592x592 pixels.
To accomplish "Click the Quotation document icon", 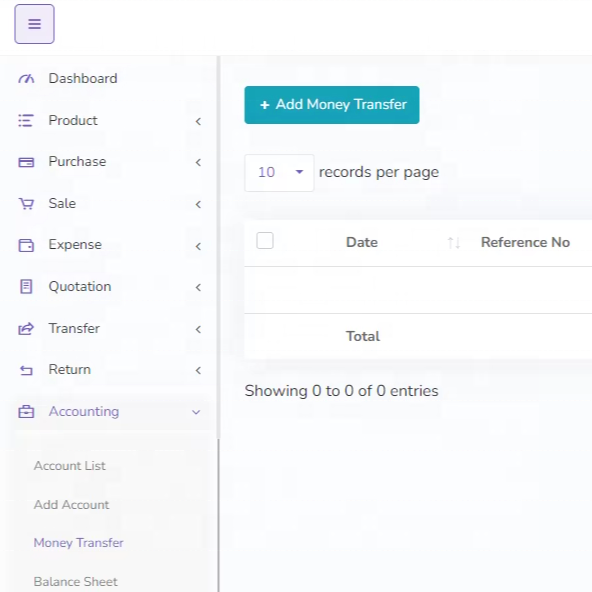I will click(x=26, y=287).
